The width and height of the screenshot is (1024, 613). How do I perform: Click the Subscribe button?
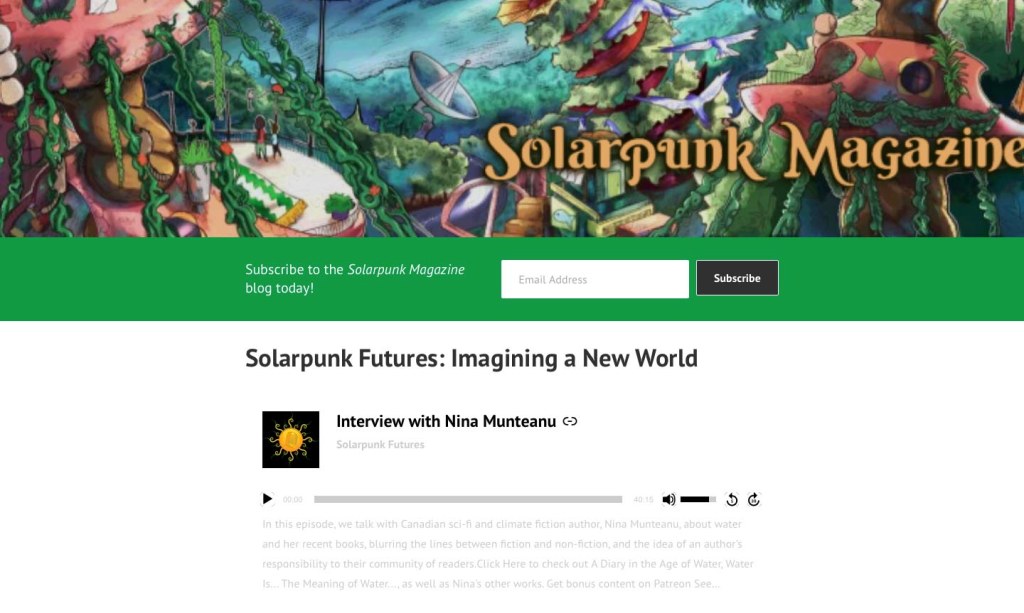pos(737,278)
